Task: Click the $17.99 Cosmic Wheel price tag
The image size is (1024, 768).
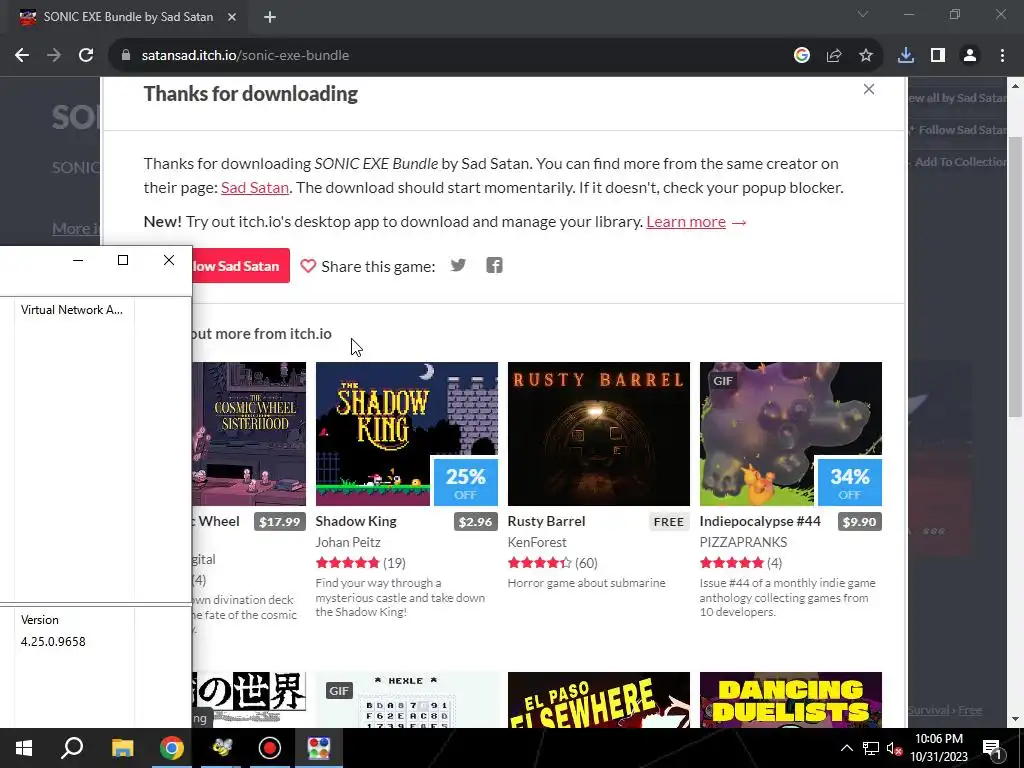Action: click(280, 521)
